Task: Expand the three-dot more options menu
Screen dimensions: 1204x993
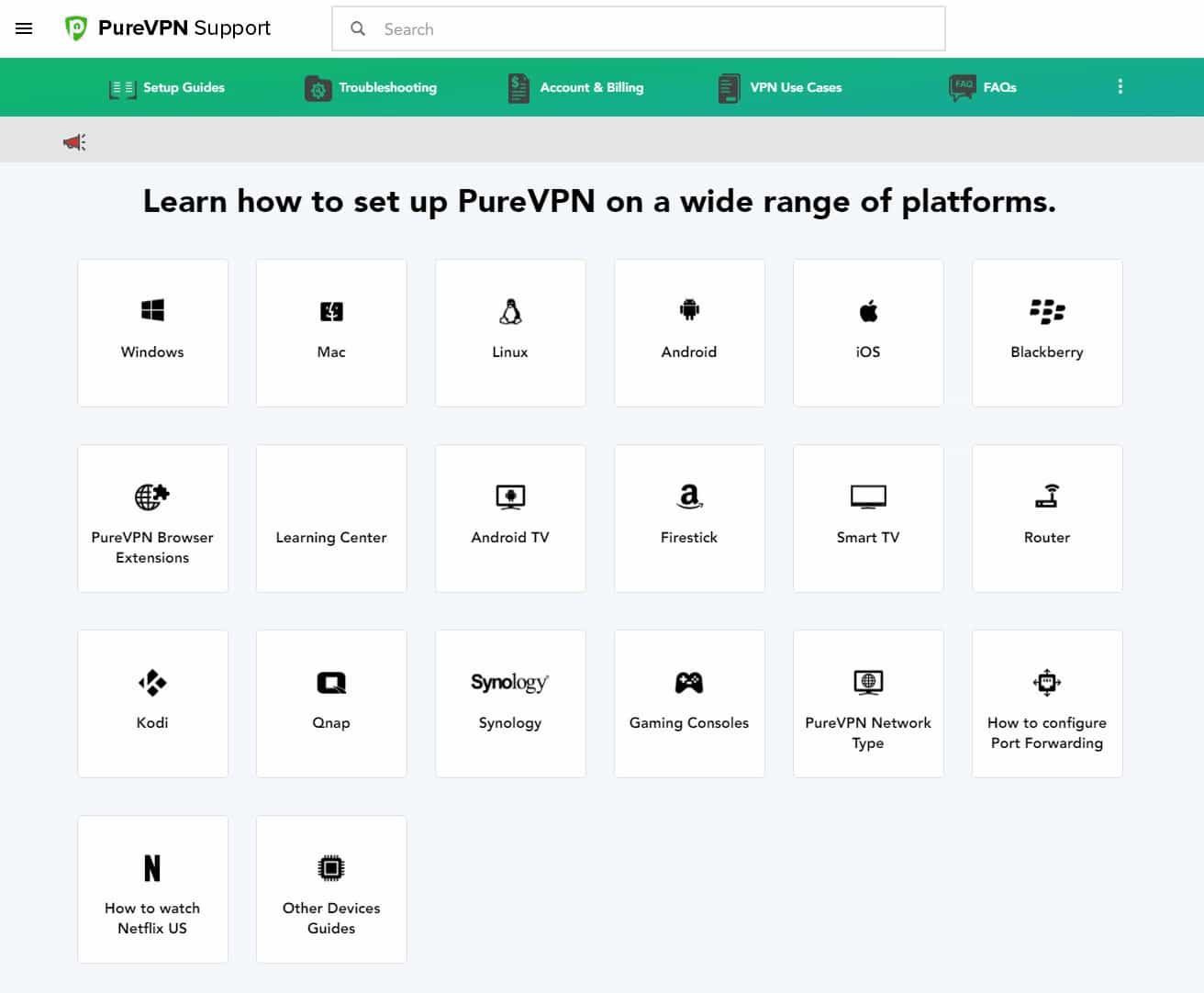Action: 1120,86
